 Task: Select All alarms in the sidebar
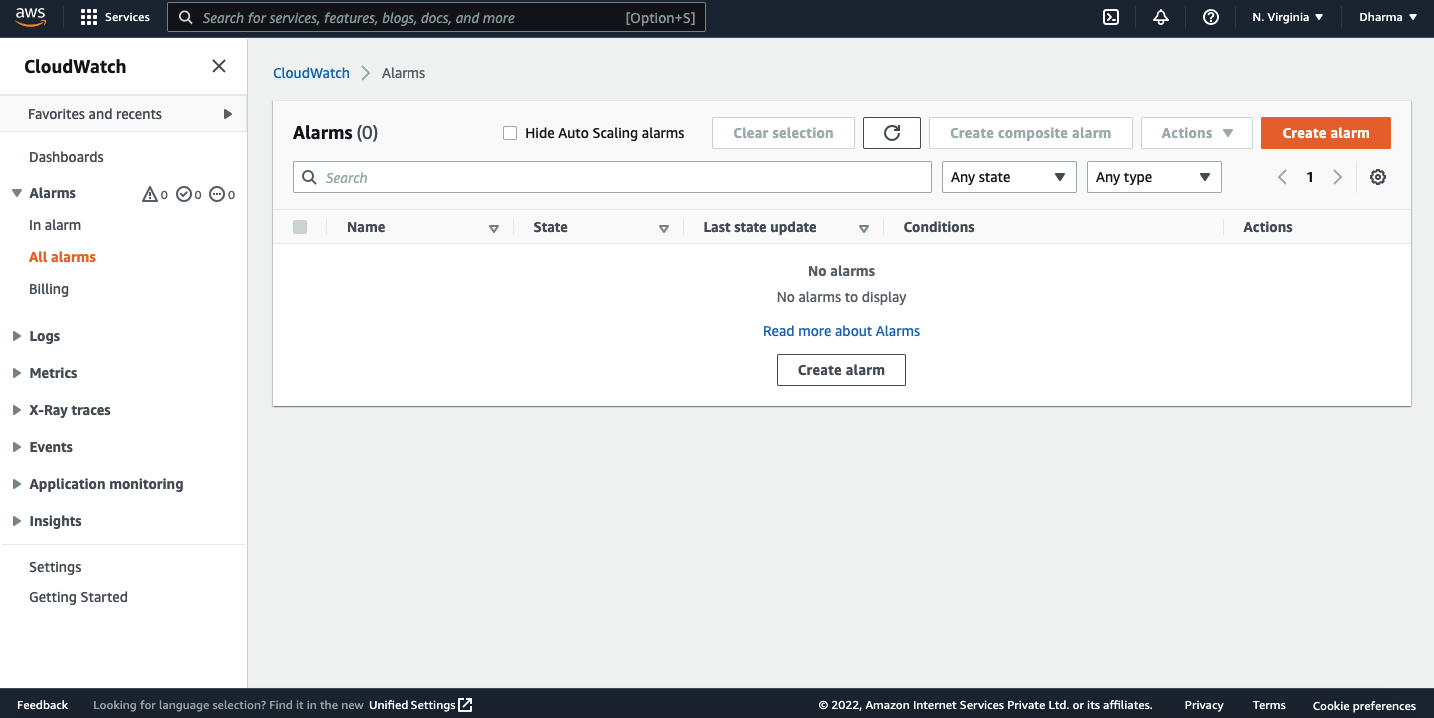coord(62,257)
